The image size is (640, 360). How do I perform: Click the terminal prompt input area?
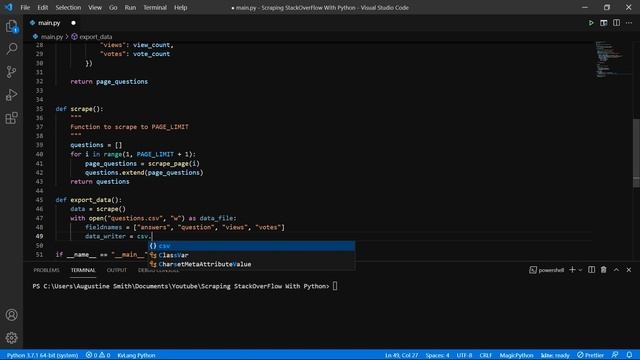[x=335, y=286]
